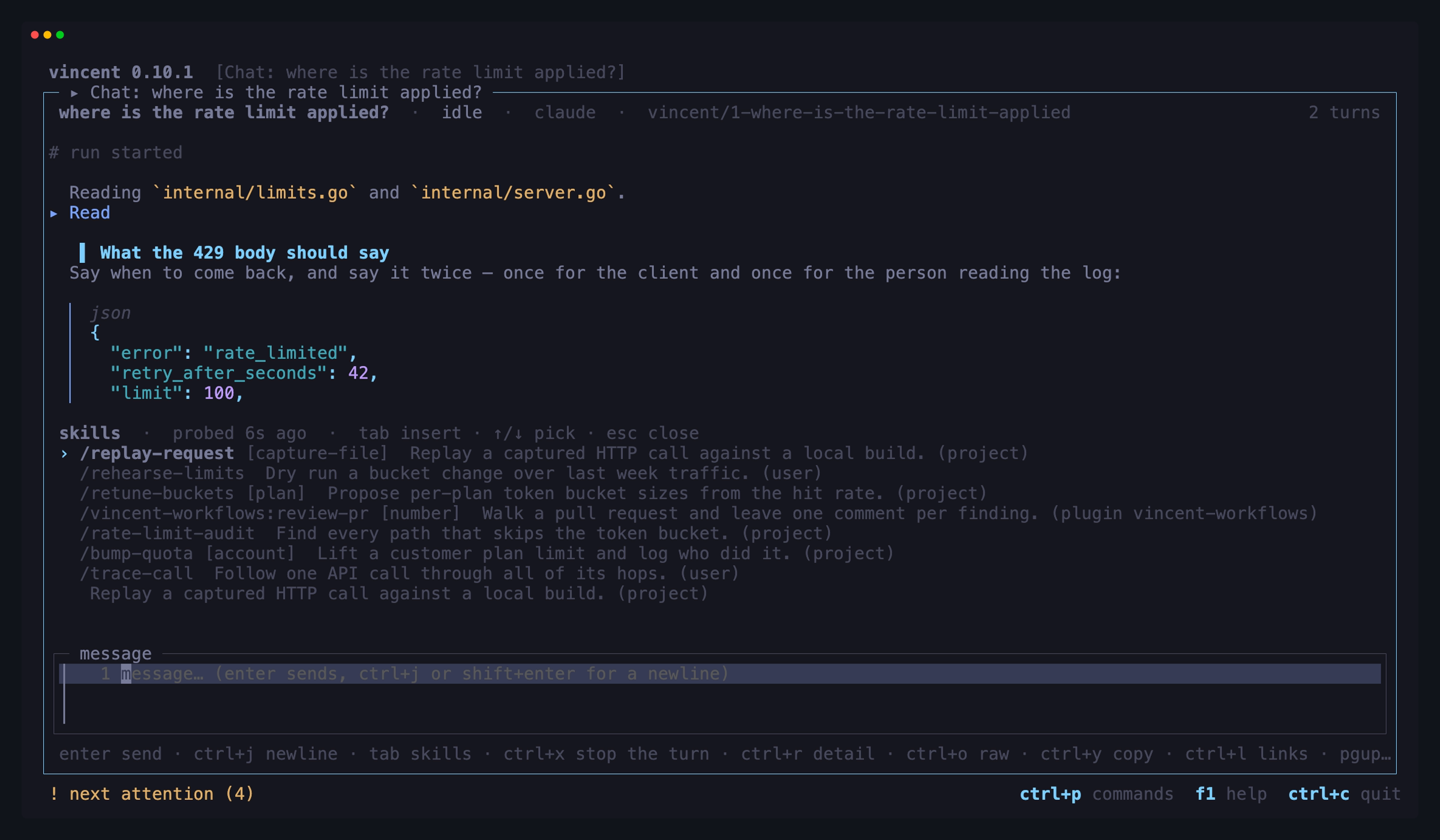Click the yellow minimize window dot
Image resolution: width=1440 pixels, height=840 pixels.
[x=47, y=35]
